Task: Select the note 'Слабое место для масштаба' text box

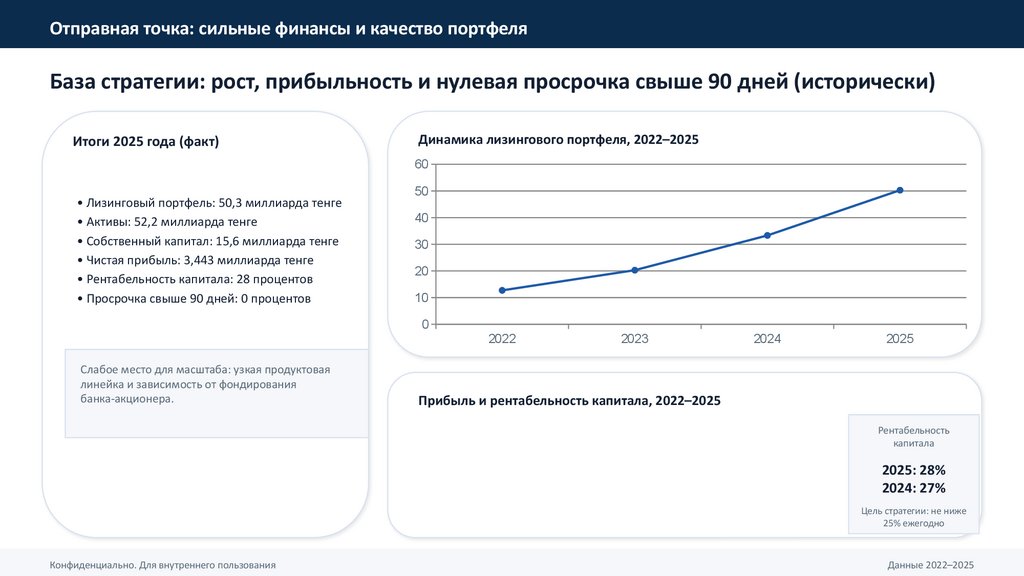Action: click(x=216, y=393)
